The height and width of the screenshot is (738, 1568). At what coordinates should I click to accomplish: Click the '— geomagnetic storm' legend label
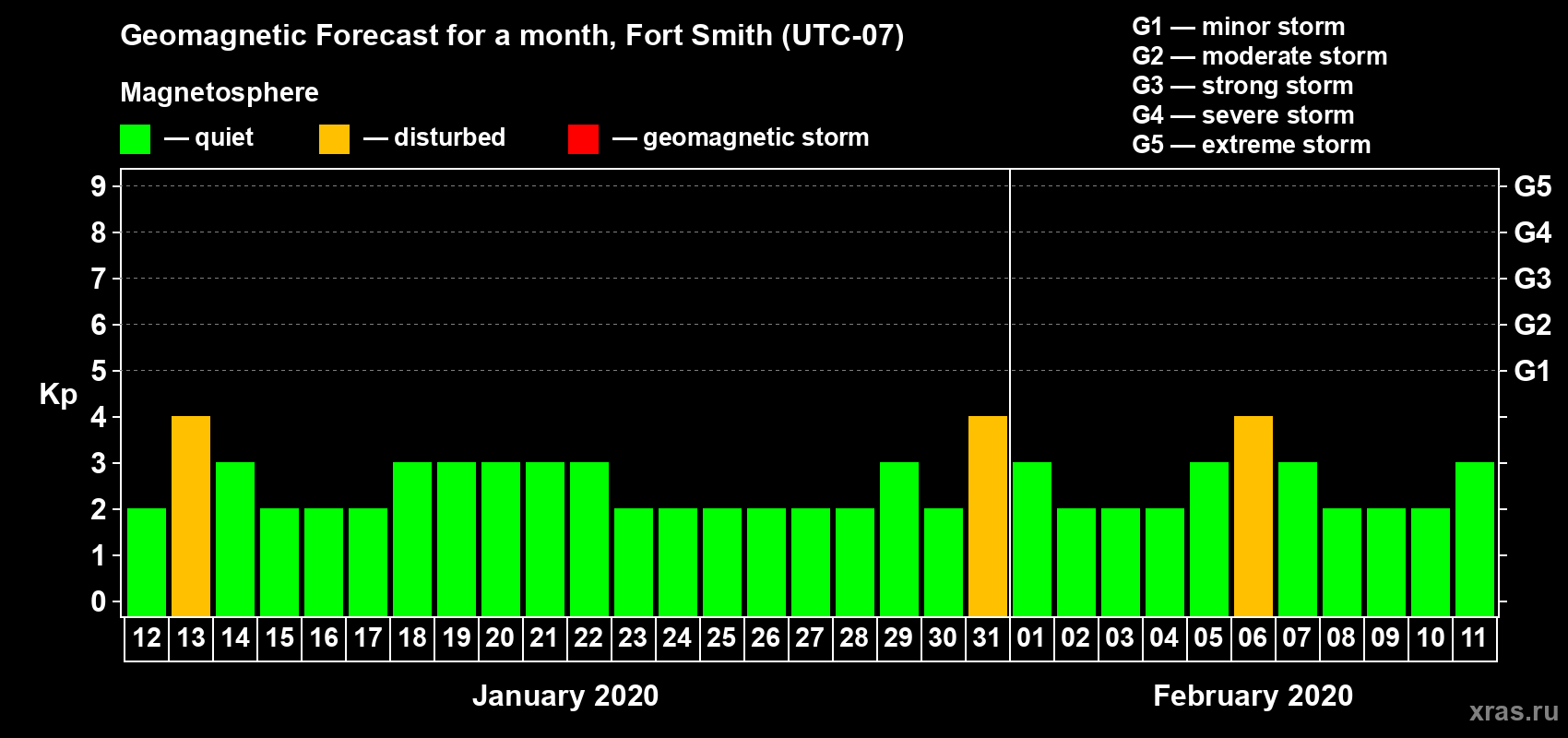click(741, 137)
